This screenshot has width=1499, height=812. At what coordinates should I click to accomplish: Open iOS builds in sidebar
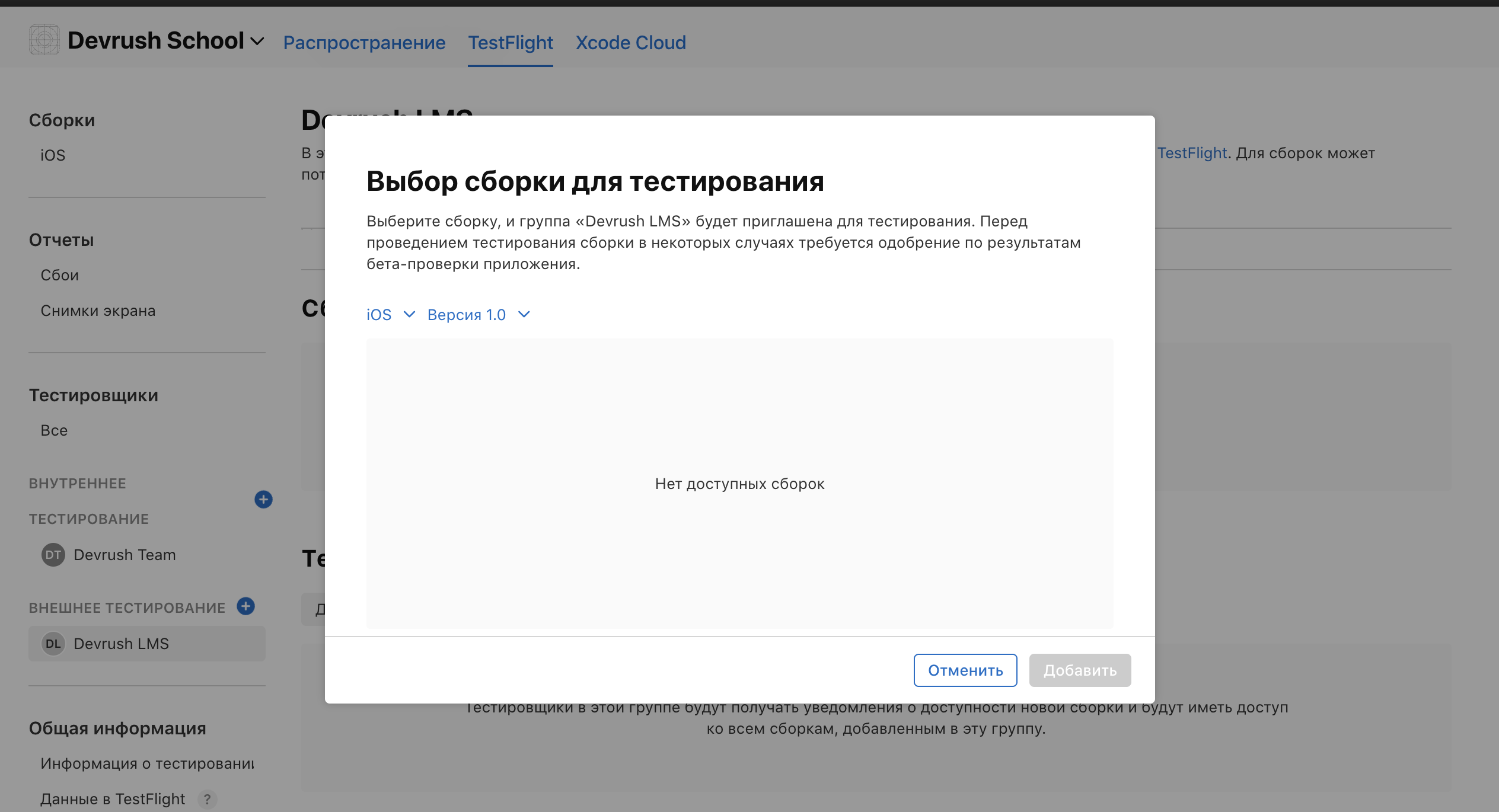click(53, 155)
